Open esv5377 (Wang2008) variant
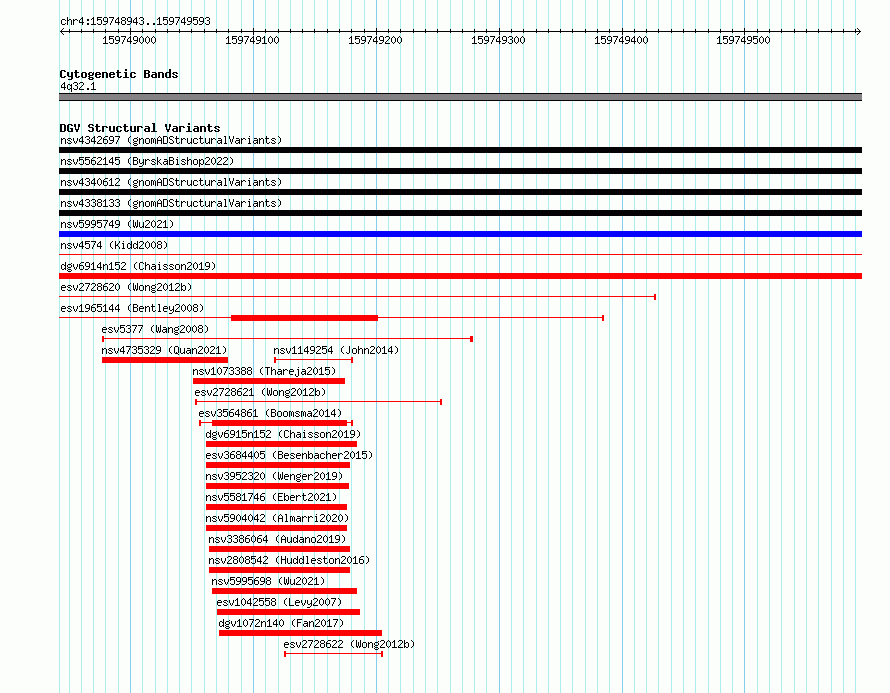The image size is (890, 693). click(x=155, y=329)
